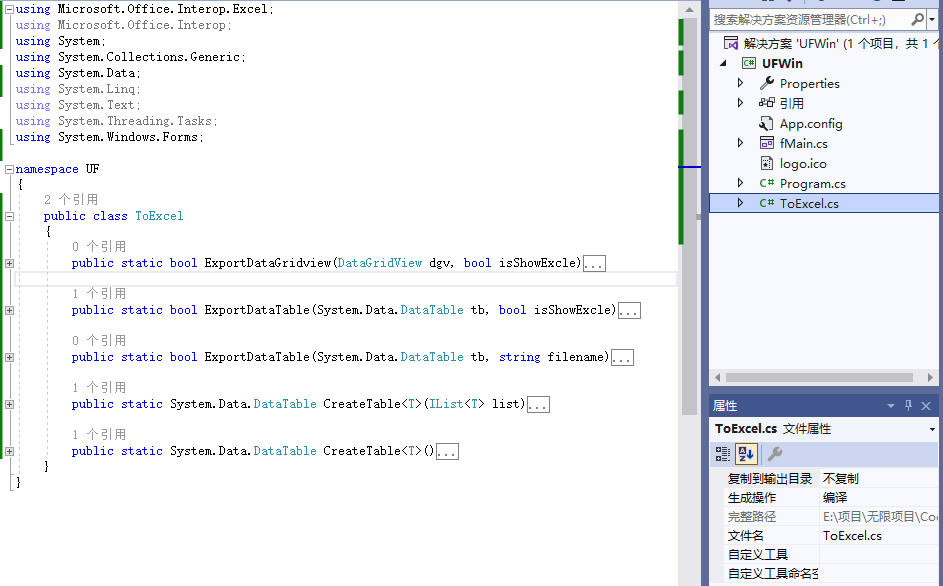The width and height of the screenshot is (943, 586).
Task: Expand the fMain.cs tree node
Action: point(740,143)
